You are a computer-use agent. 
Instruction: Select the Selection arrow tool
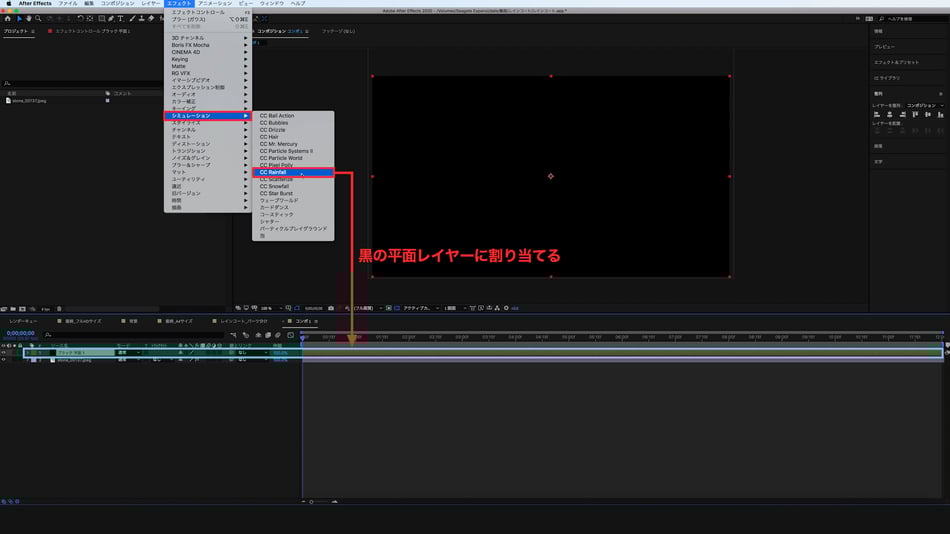click(x=19, y=18)
